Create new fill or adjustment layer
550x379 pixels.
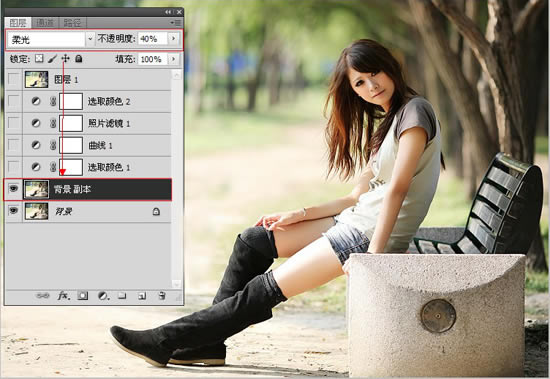pos(103,296)
